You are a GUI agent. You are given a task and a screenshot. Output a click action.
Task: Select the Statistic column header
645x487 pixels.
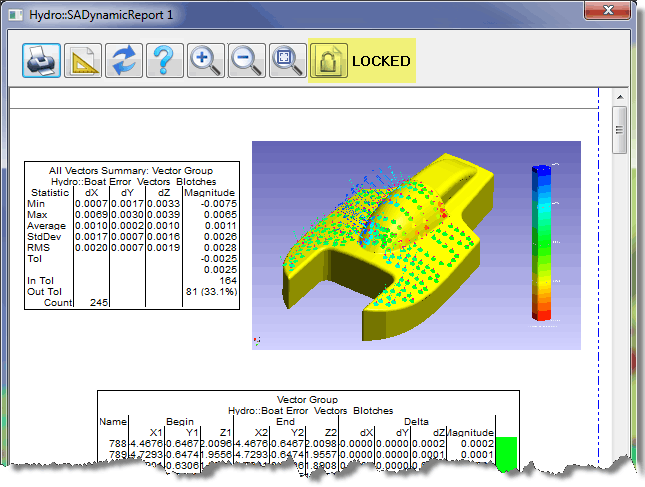pyautogui.click(x=50, y=193)
